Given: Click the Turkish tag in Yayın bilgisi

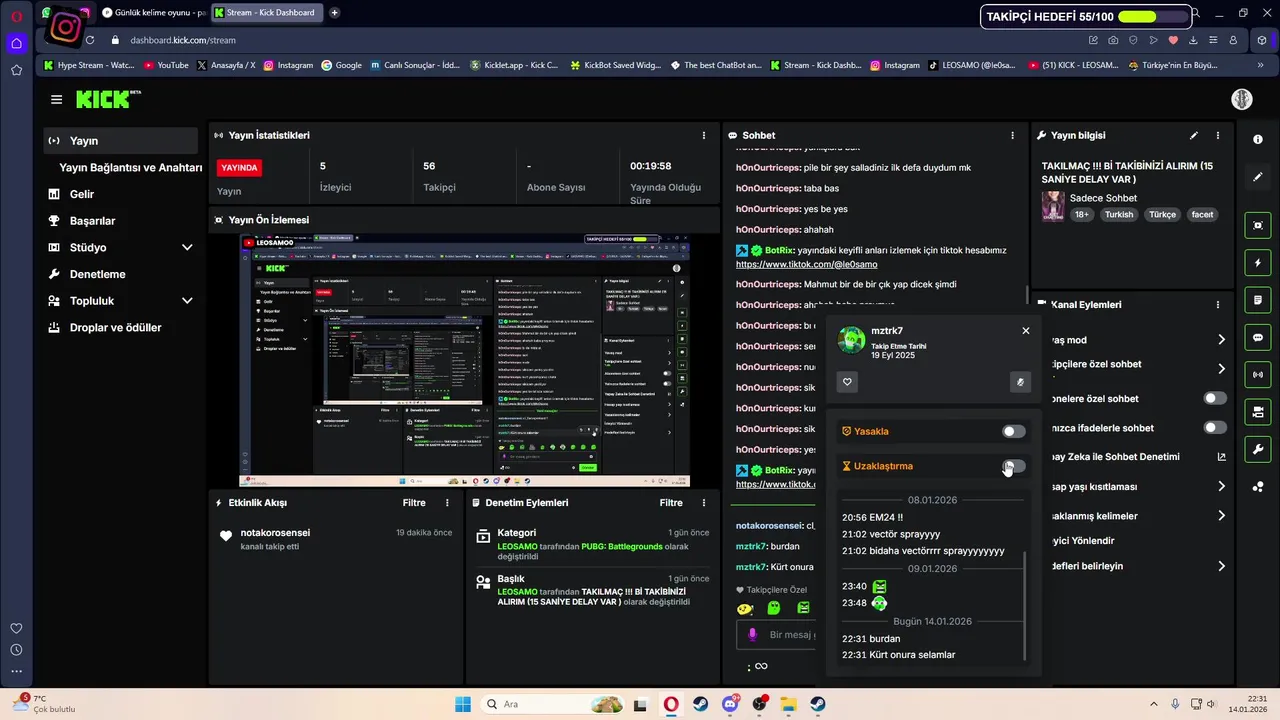Looking at the screenshot, I should coord(1119,214).
